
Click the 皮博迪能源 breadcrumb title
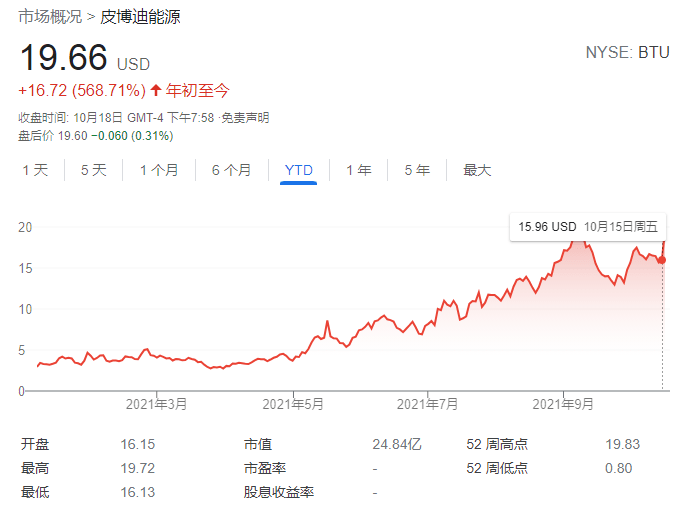[x=140, y=17]
